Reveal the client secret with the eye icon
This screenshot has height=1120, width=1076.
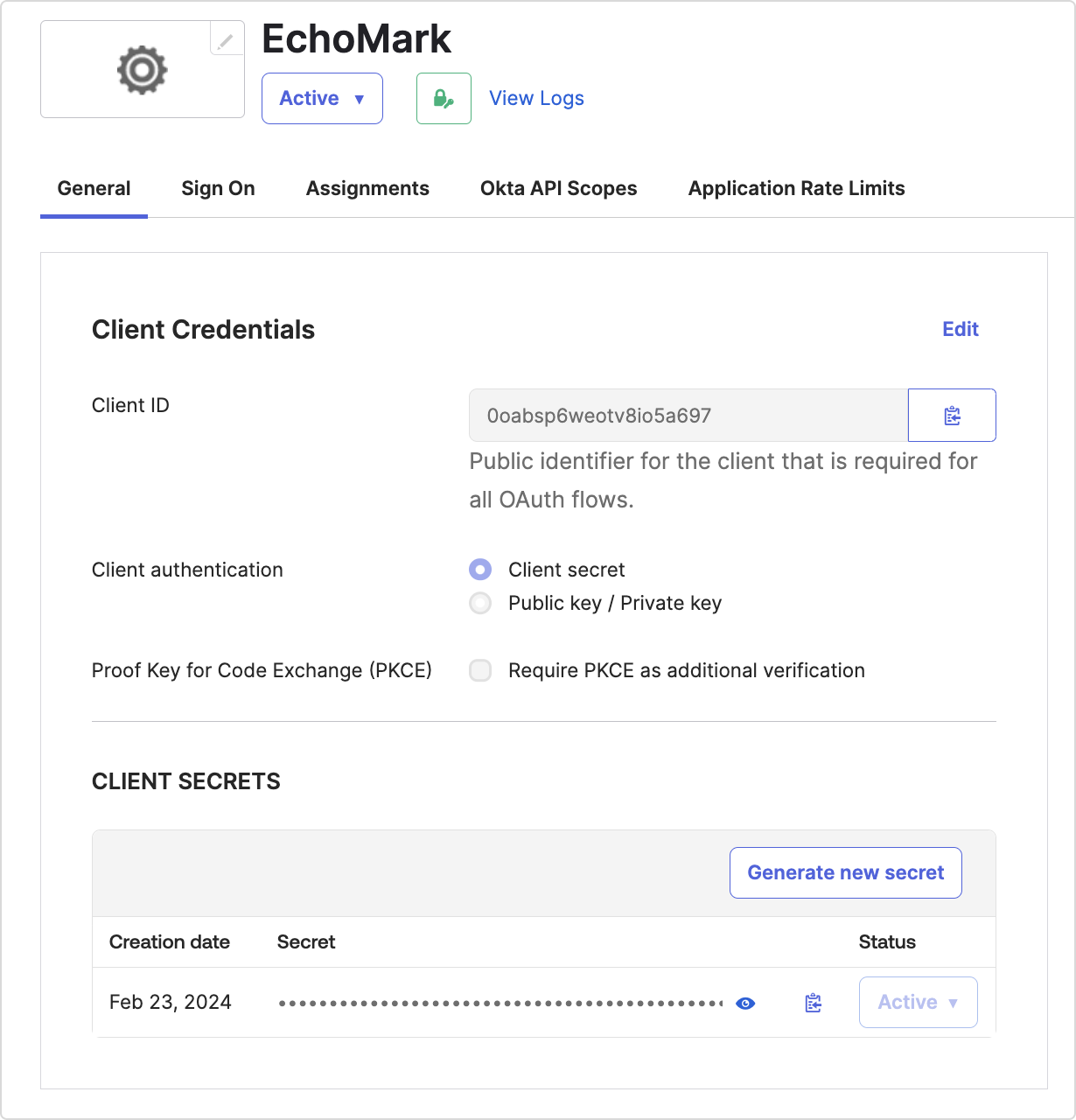[744, 1003]
